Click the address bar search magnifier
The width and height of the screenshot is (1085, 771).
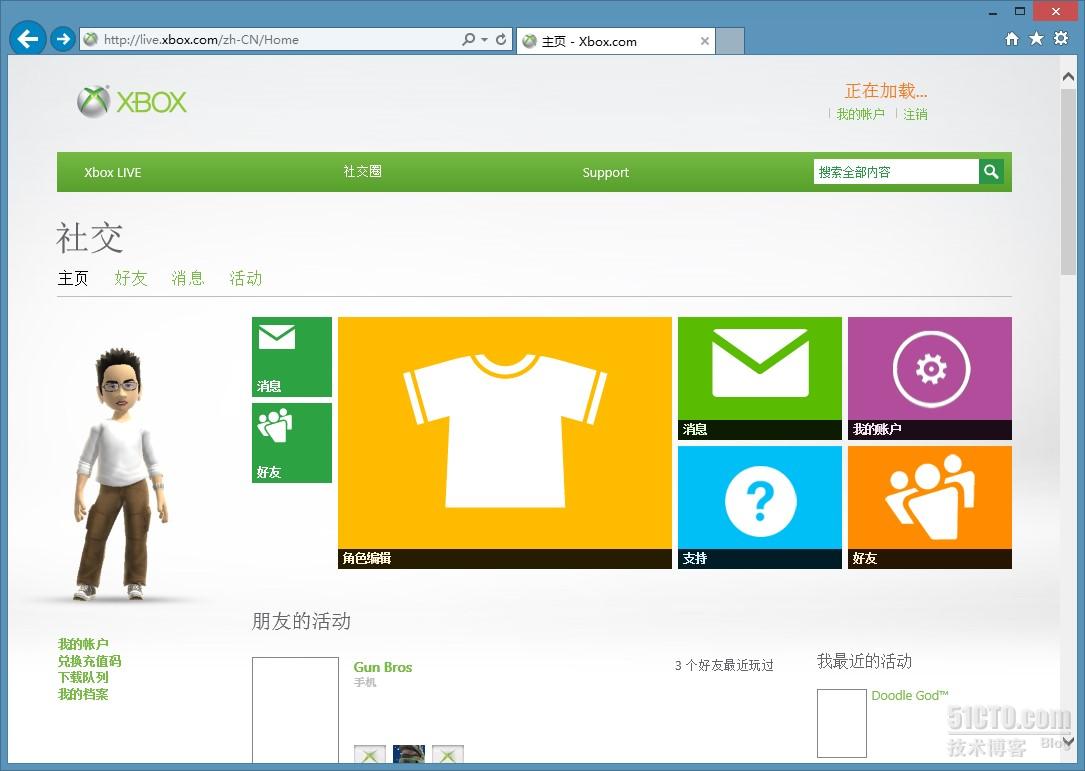coord(468,39)
